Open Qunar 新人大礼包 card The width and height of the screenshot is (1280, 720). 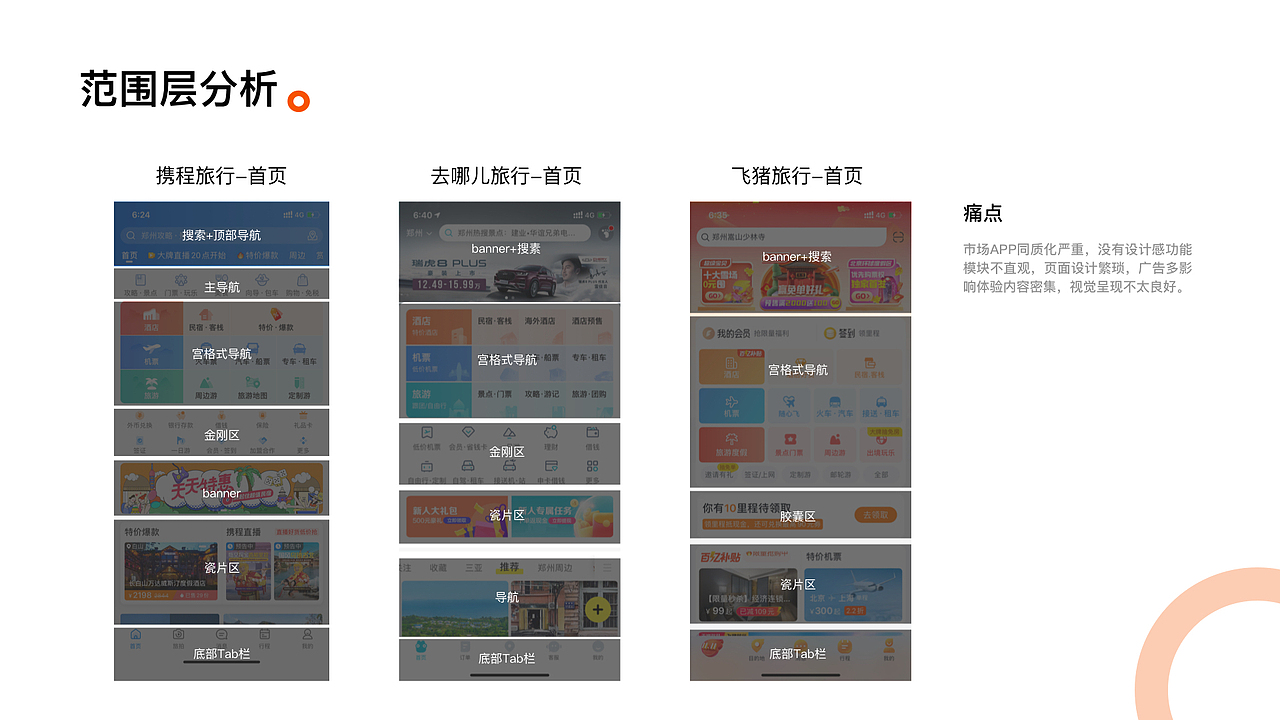(x=456, y=515)
